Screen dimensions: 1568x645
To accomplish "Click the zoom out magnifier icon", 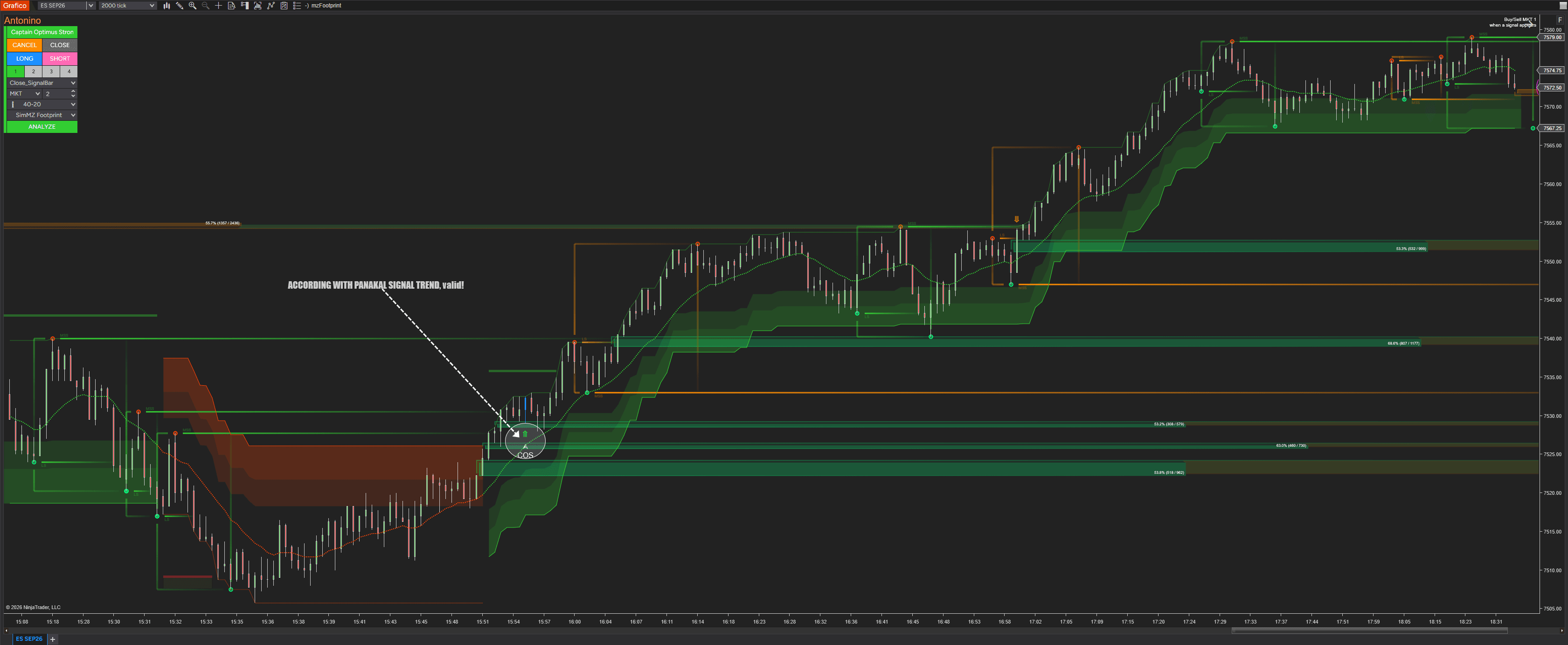I will (x=206, y=6).
